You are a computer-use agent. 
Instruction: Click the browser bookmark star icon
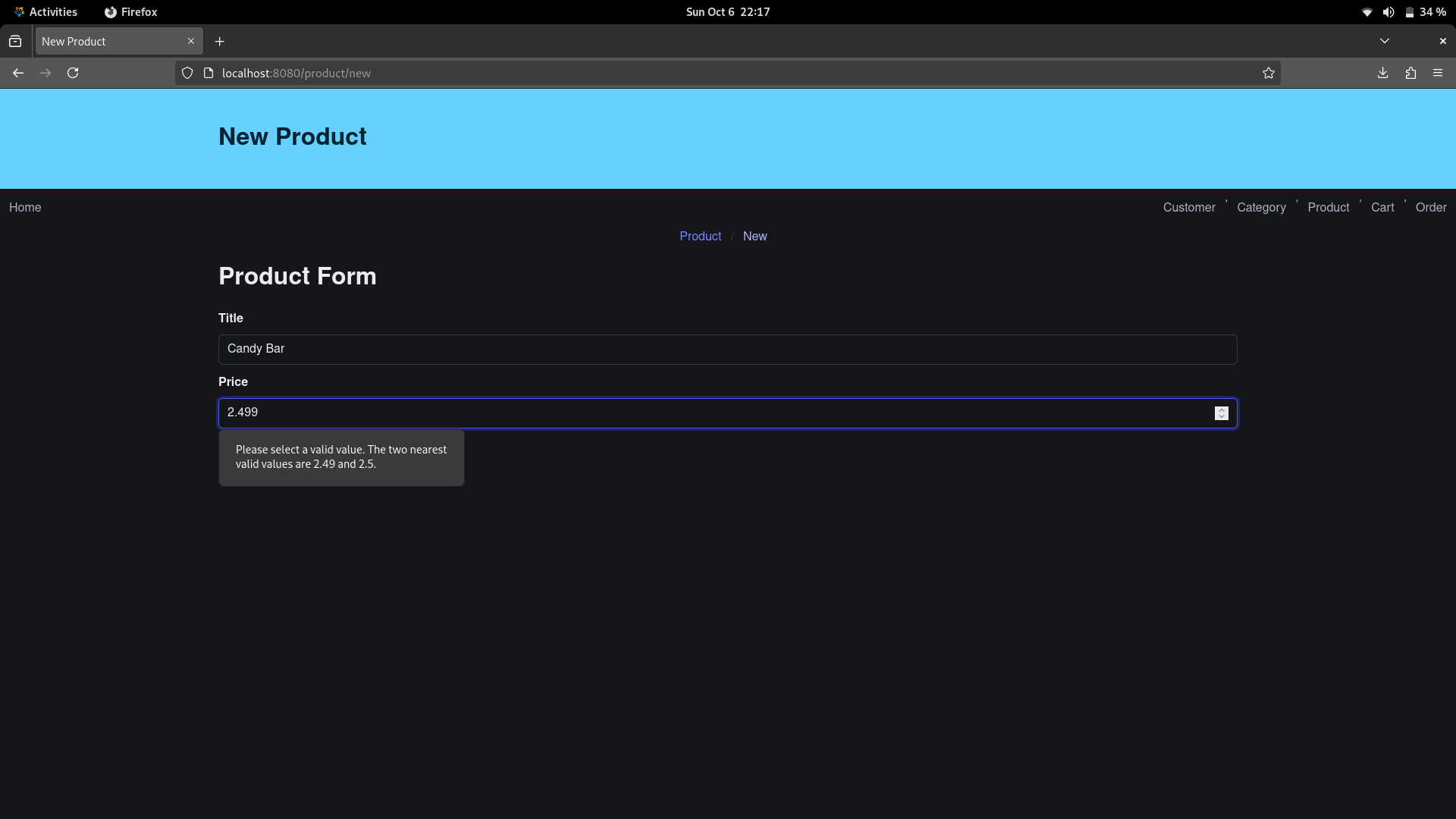pyautogui.click(x=1268, y=72)
